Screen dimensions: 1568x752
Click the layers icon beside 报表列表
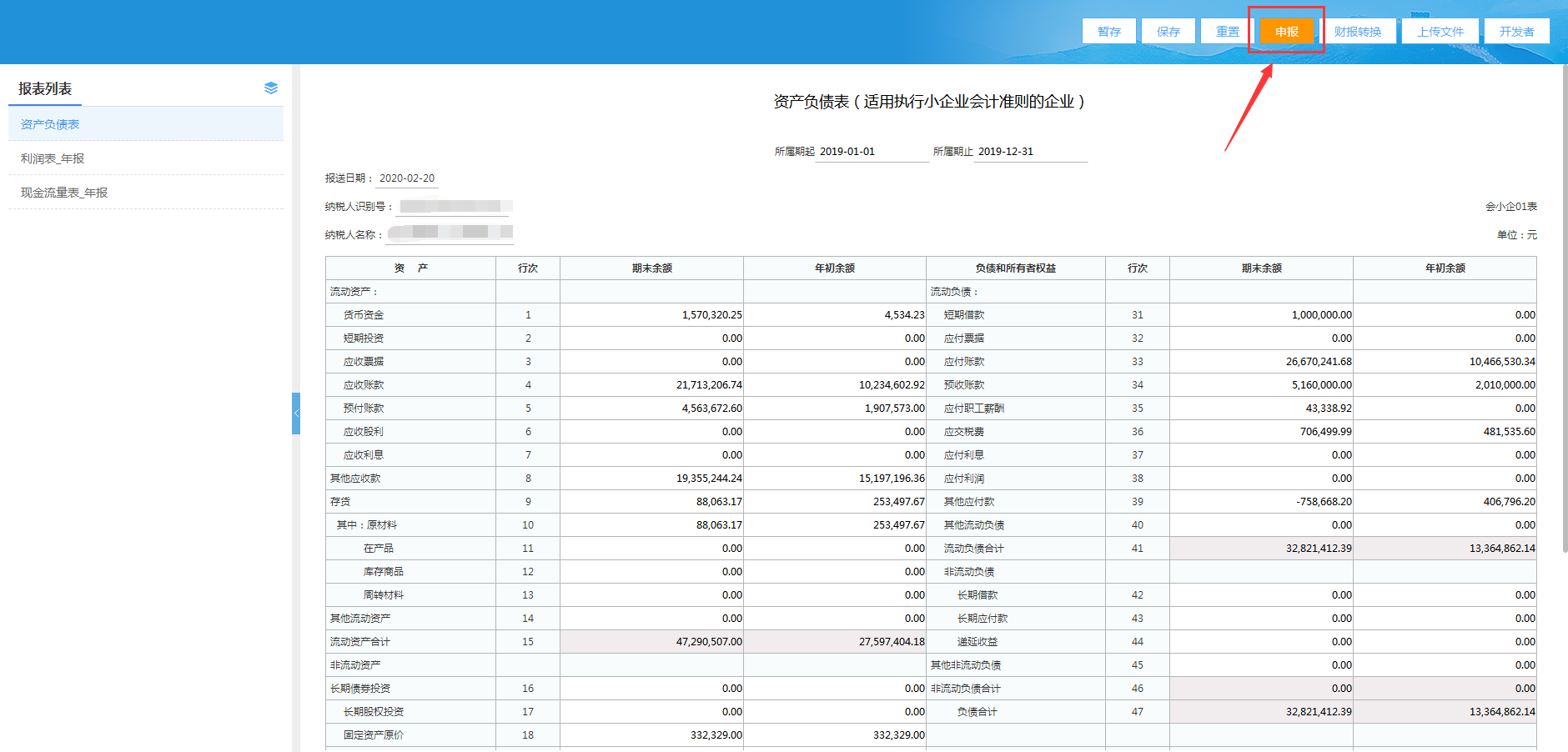point(271,88)
